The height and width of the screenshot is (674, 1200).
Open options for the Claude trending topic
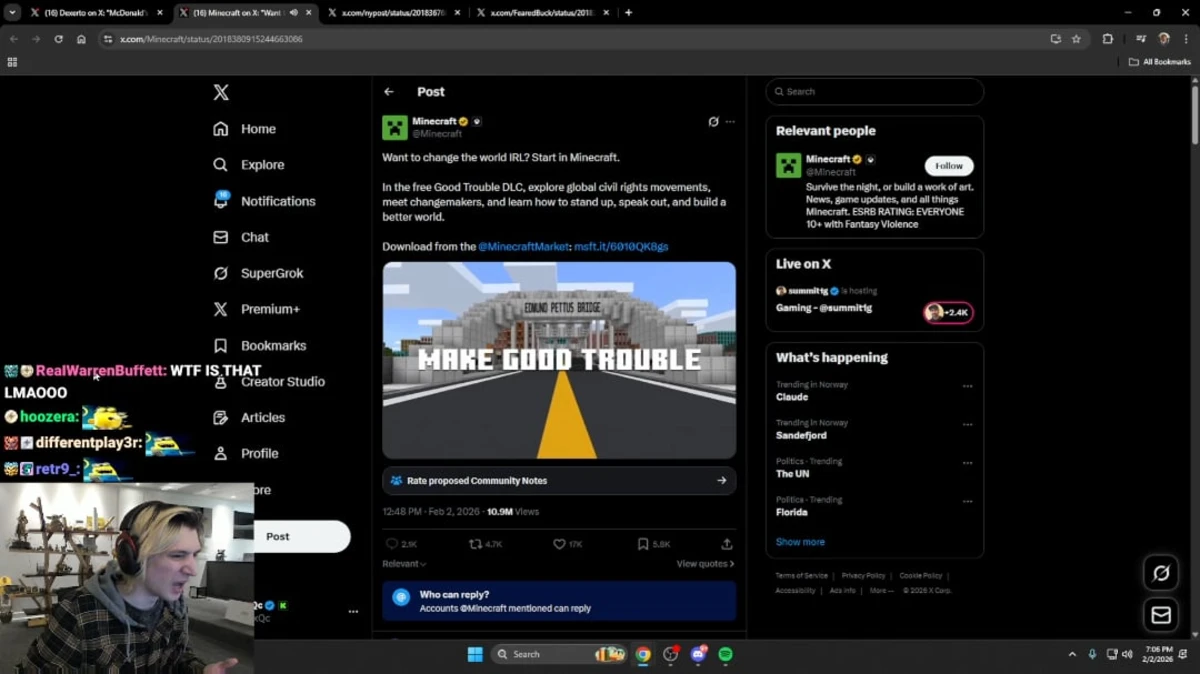[x=967, y=386]
